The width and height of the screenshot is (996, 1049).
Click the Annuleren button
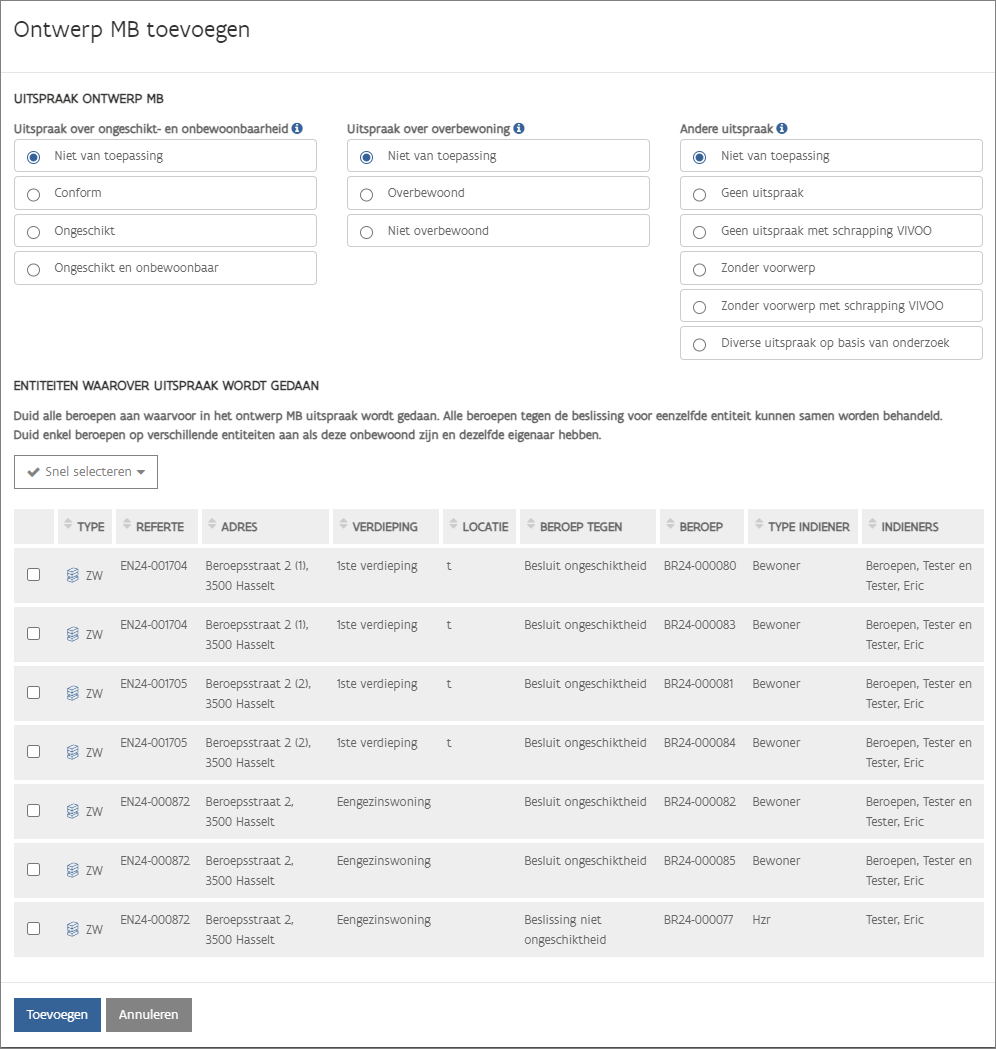148,1015
